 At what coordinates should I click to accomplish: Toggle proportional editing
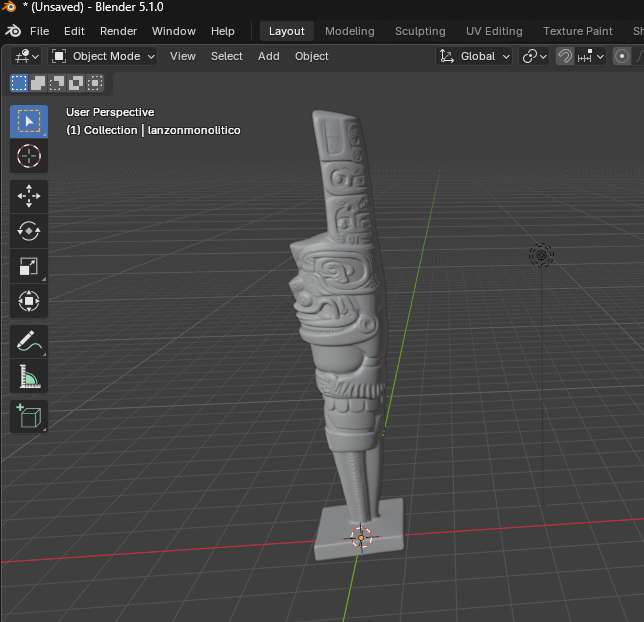point(621,56)
